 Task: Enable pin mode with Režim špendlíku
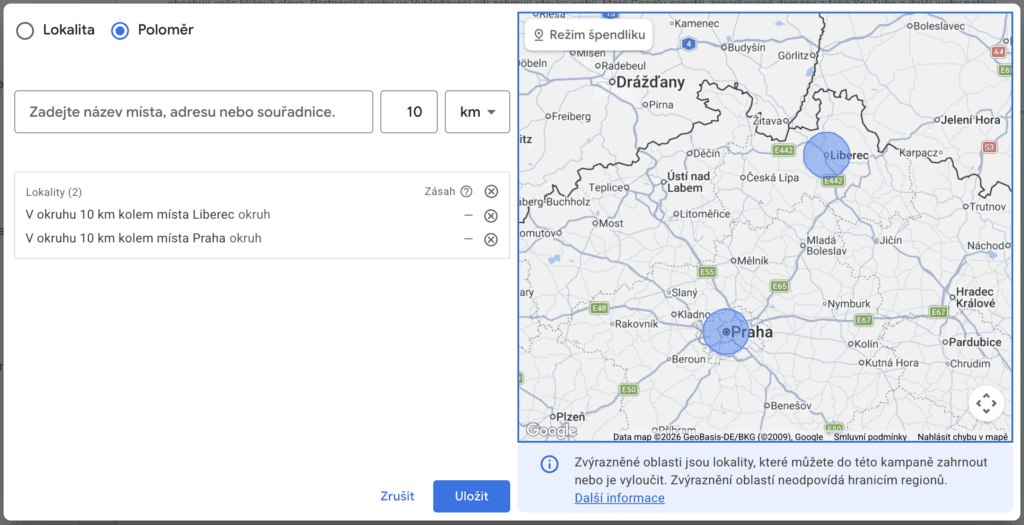click(589, 35)
